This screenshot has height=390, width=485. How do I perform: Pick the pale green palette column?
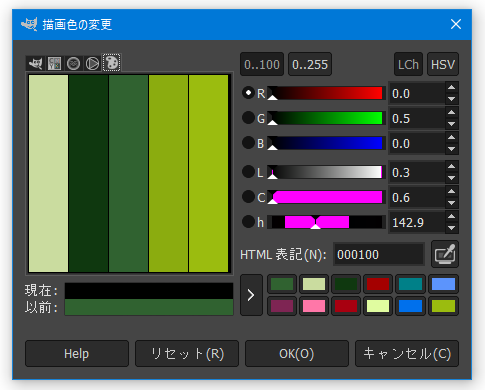point(49,173)
